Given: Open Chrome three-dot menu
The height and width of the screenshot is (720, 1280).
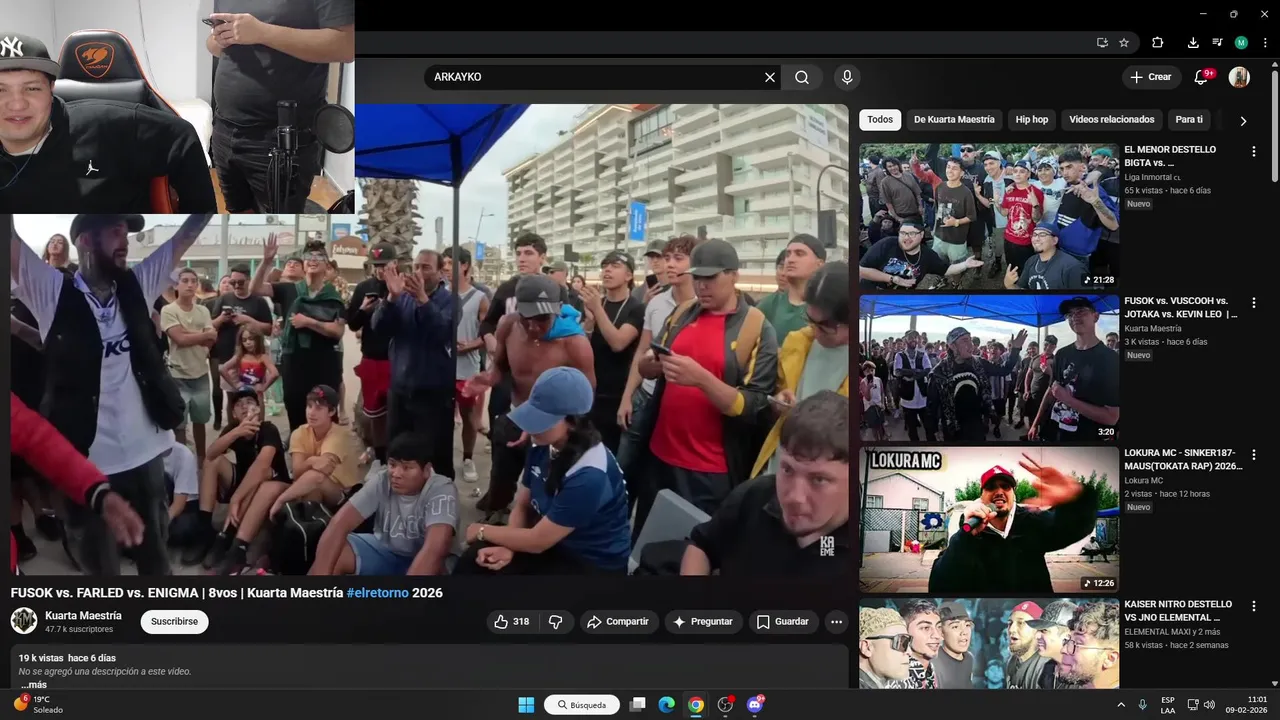Looking at the screenshot, I should 1265,43.
